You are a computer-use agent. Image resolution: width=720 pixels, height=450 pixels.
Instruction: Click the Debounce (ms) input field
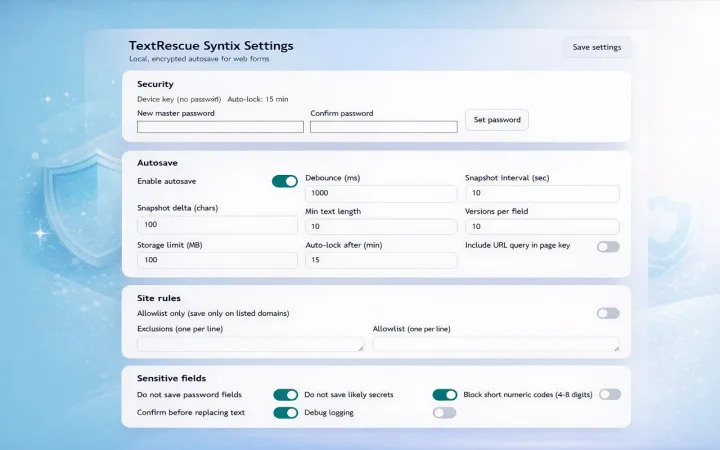(381, 193)
